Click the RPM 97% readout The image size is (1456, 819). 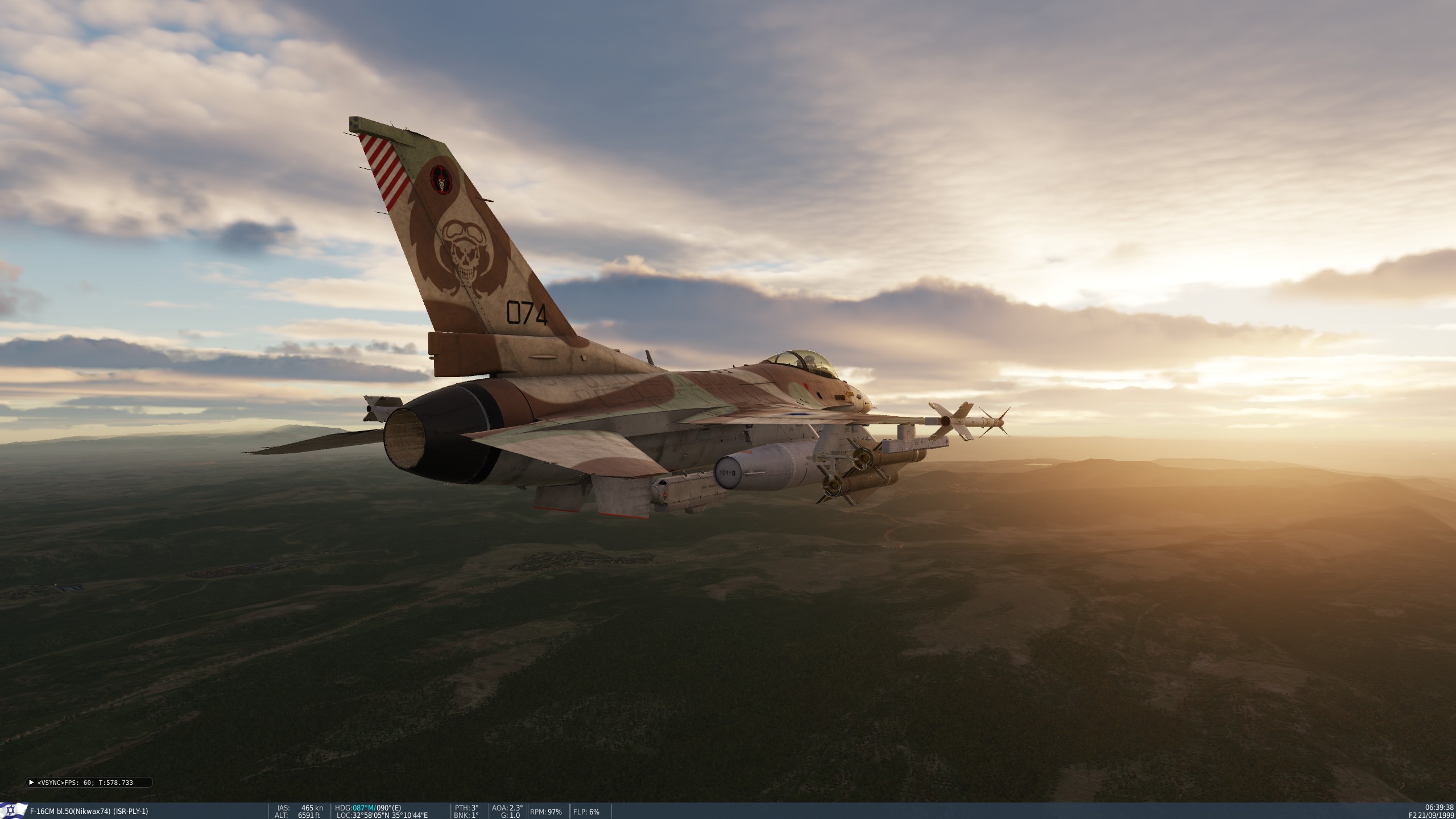(x=546, y=812)
